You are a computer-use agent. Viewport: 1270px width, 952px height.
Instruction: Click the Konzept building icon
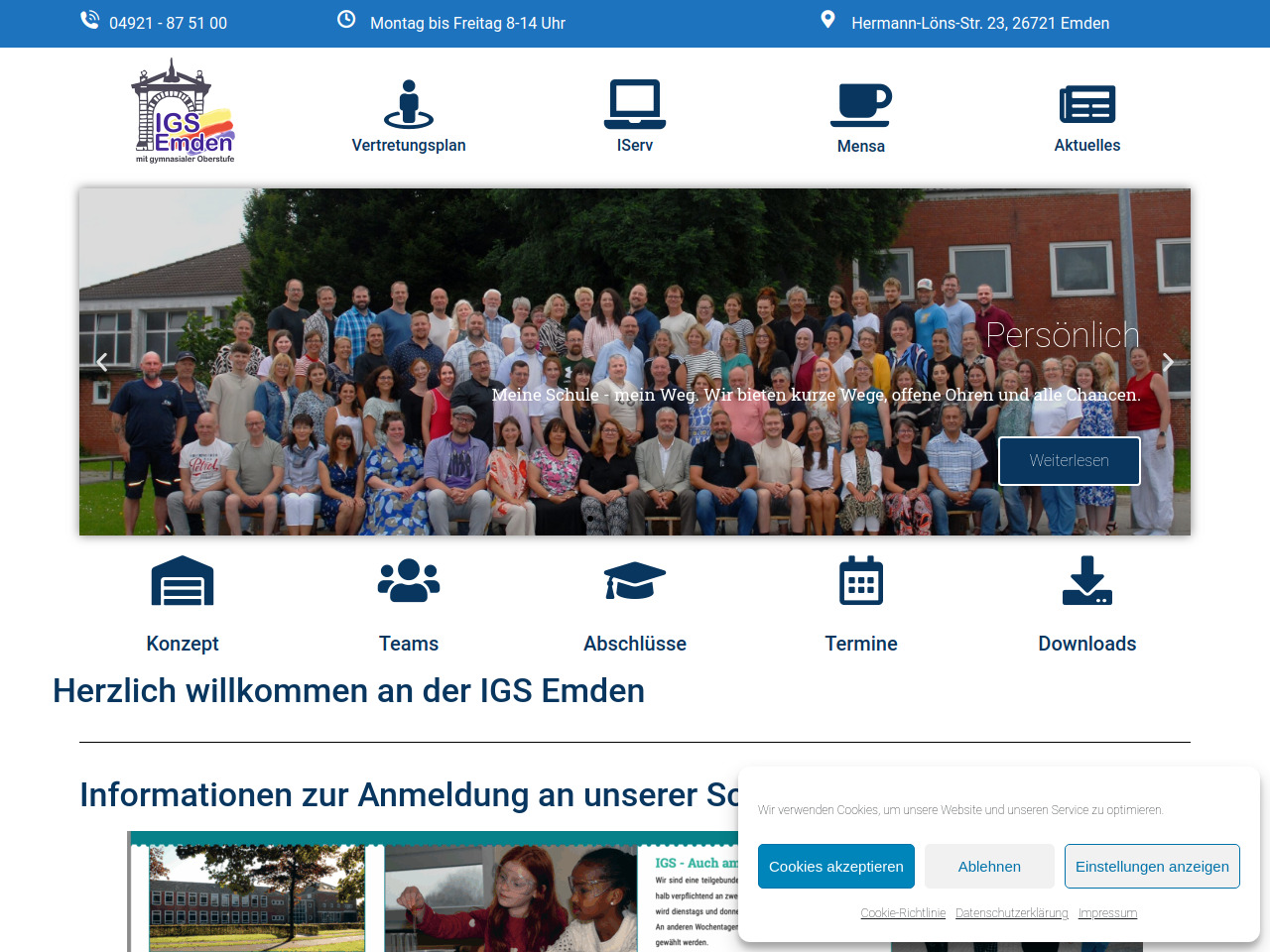pos(183,581)
